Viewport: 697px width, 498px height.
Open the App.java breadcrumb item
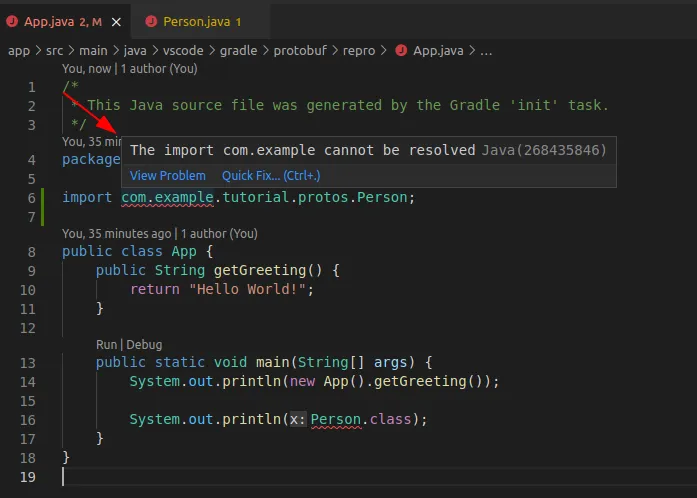pyautogui.click(x=438, y=51)
